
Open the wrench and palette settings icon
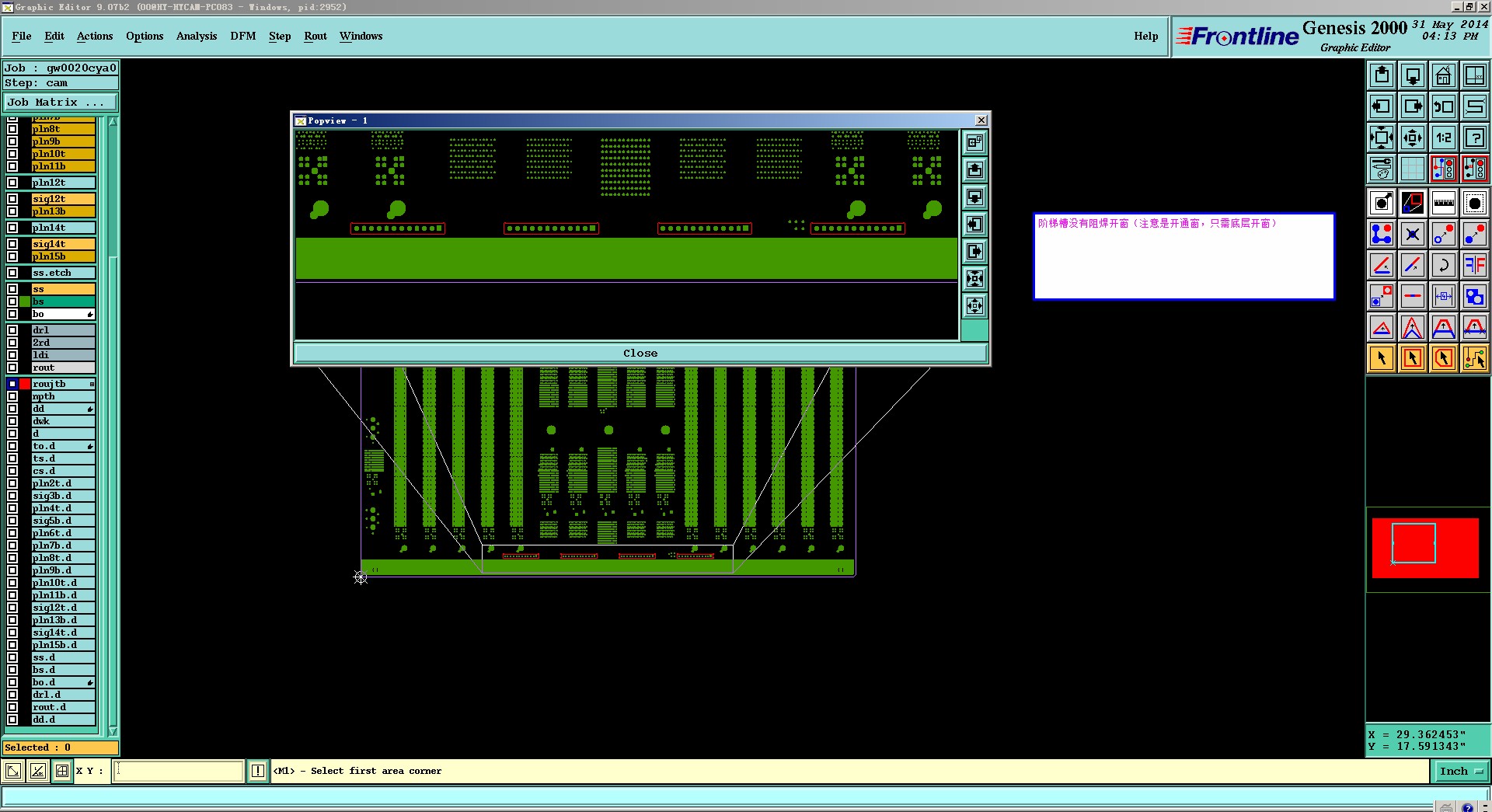pyautogui.click(x=1382, y=169)
